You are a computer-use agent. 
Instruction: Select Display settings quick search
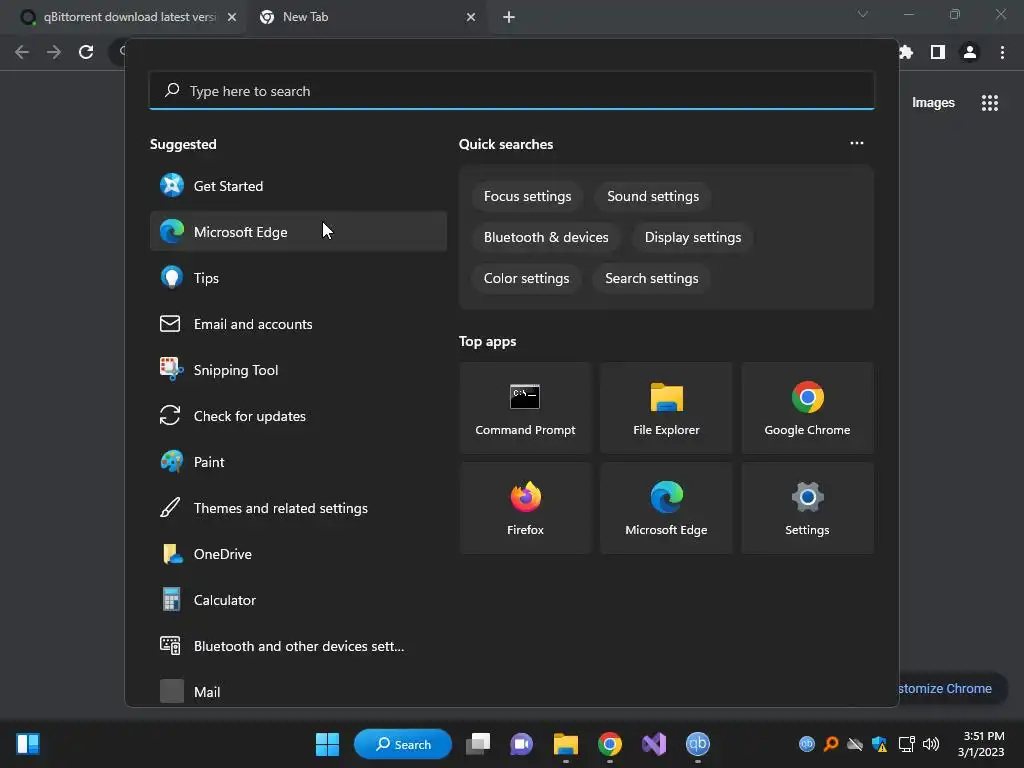coord(693,238)
